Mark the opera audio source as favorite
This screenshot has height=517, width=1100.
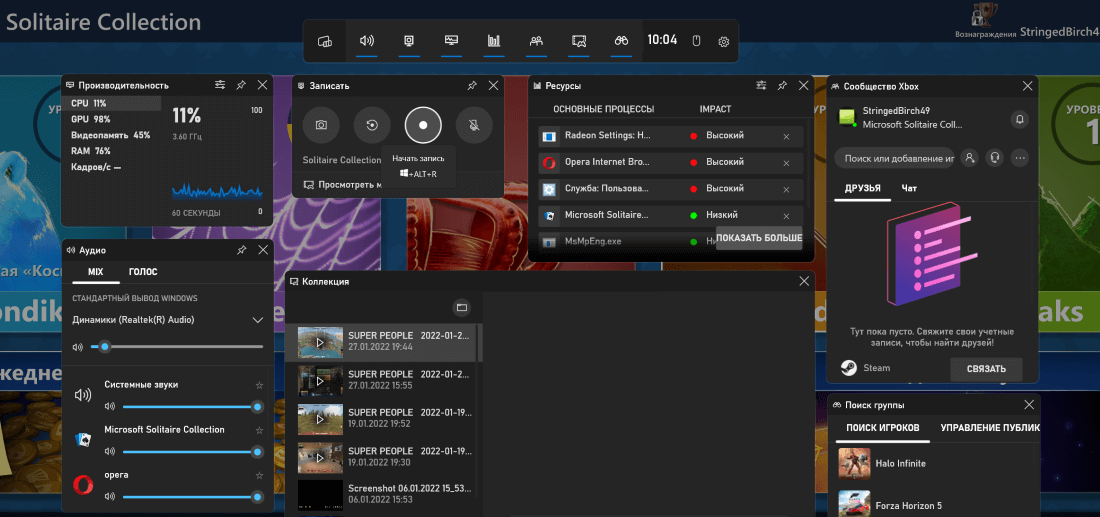point(259,475)
